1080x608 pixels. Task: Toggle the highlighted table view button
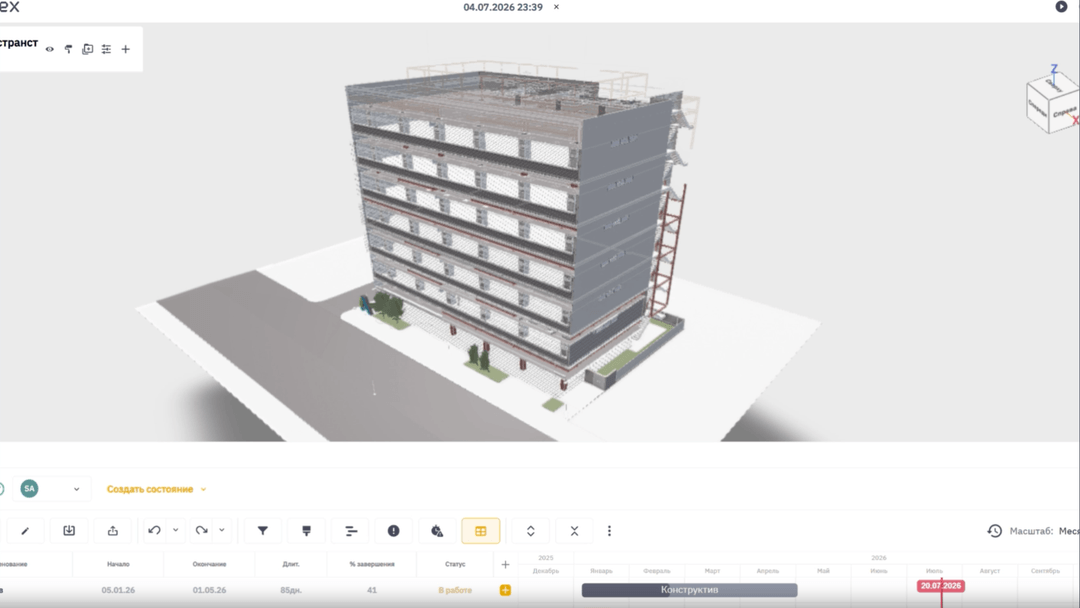(480, 531)
